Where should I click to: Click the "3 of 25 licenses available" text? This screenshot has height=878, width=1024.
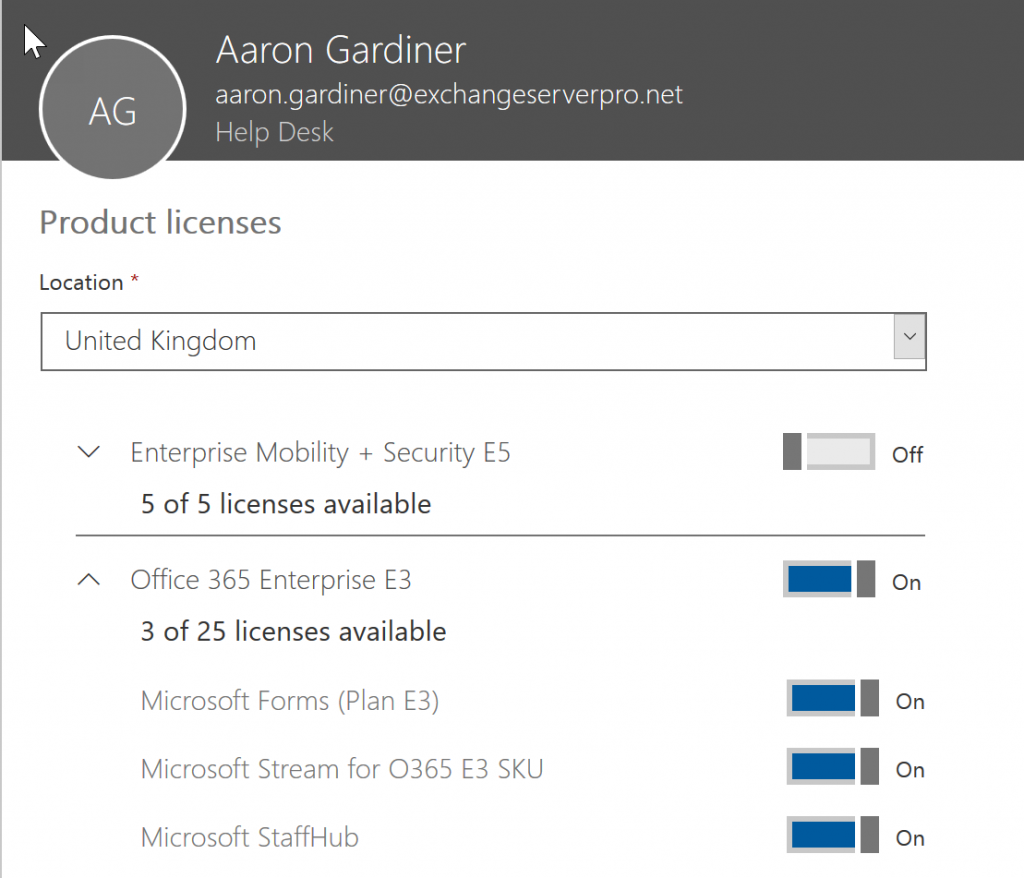tap(293, 632)
